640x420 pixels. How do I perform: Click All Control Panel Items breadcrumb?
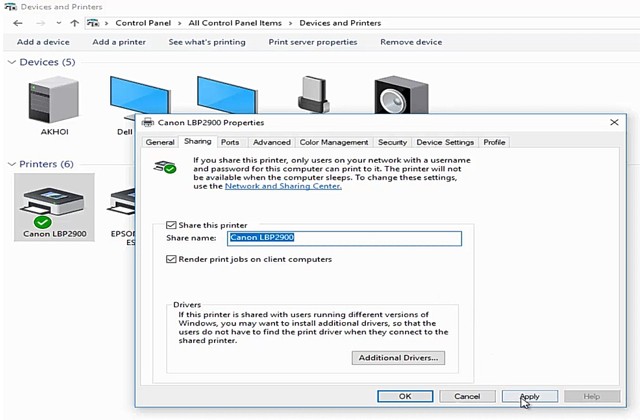tap(235, 23)
